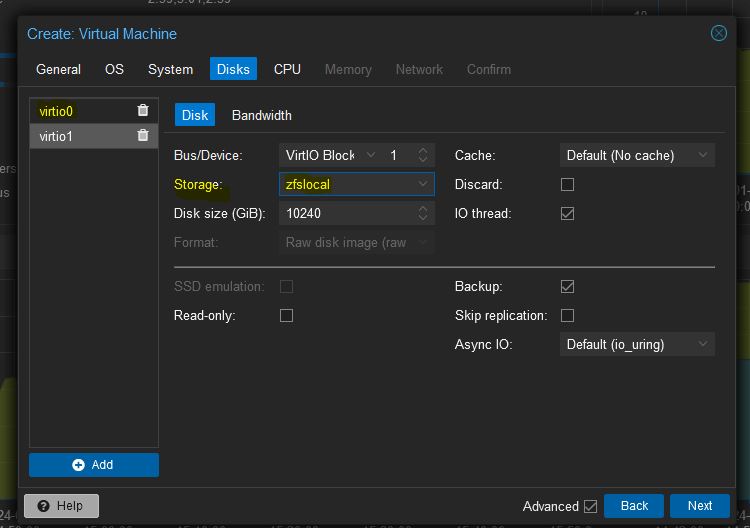The width and height of the screenshot is (750, 528).
Task: Toggle Skip replication checkbox
Action: (x=567, y=316)
